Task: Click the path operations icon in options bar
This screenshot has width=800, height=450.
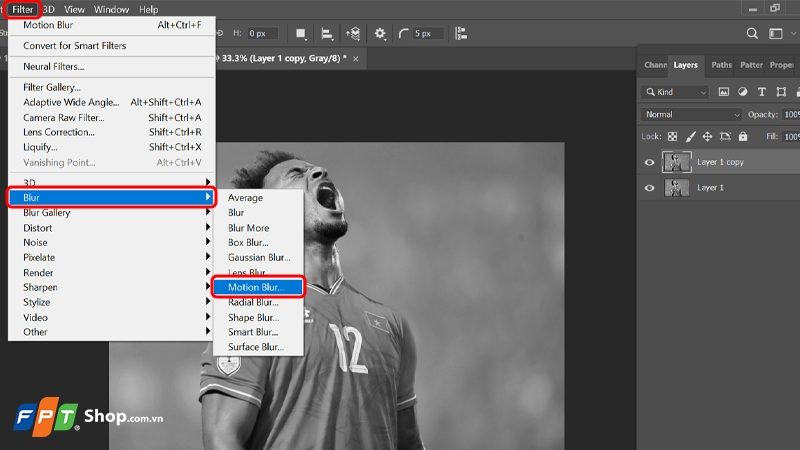Action: (301, 33)
